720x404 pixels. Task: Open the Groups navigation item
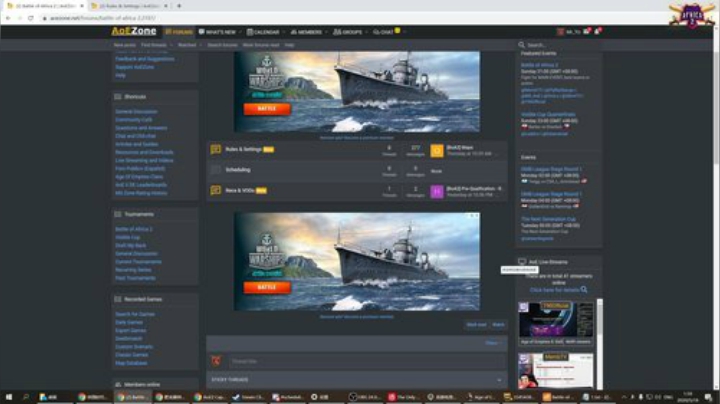coord(348,32)
